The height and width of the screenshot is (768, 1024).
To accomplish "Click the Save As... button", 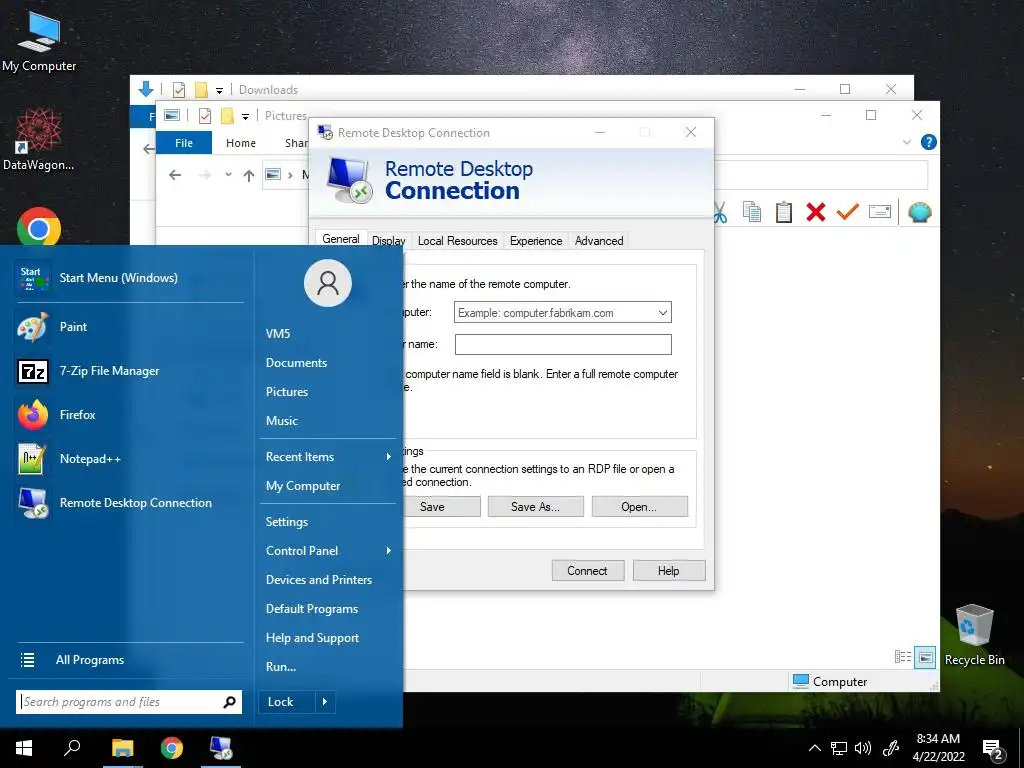I will tap(536, 507).
